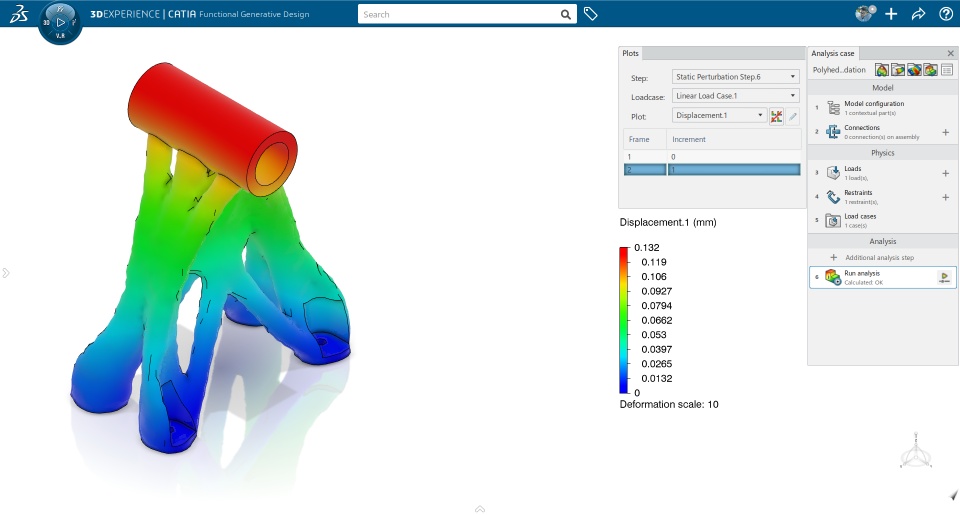960x515 pixels.
Task: Click the plus add icon in the top bar
Action: (x=891, y=14)
